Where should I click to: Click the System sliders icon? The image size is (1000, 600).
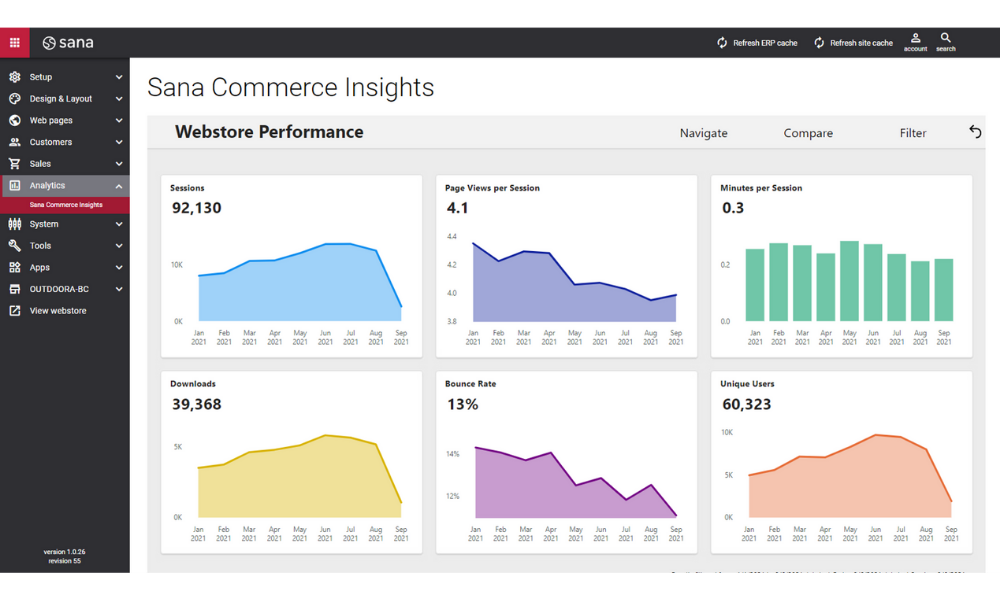pyautogui.click(x=15, y=224)
